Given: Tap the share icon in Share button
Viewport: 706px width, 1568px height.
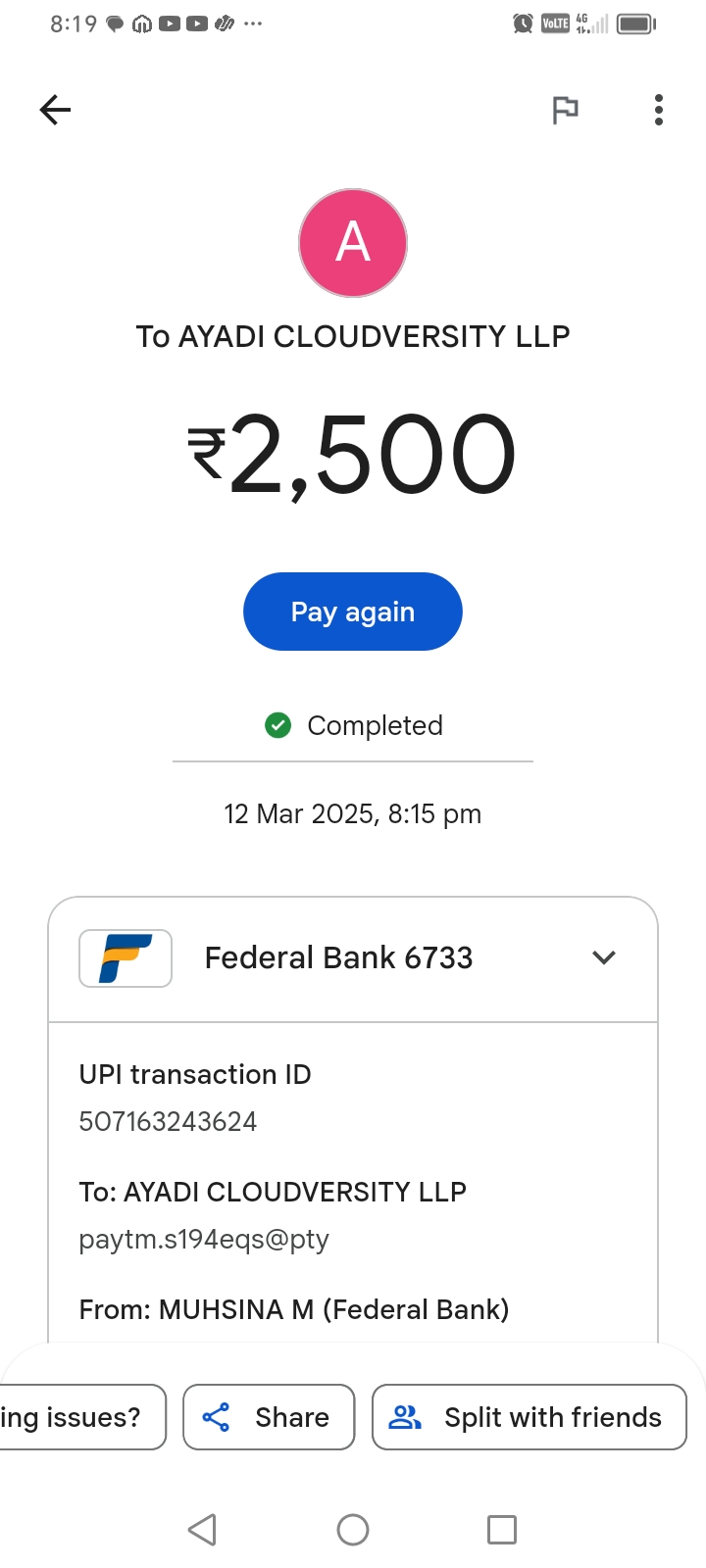Looking at the screenshot, I should [216, 1417].
